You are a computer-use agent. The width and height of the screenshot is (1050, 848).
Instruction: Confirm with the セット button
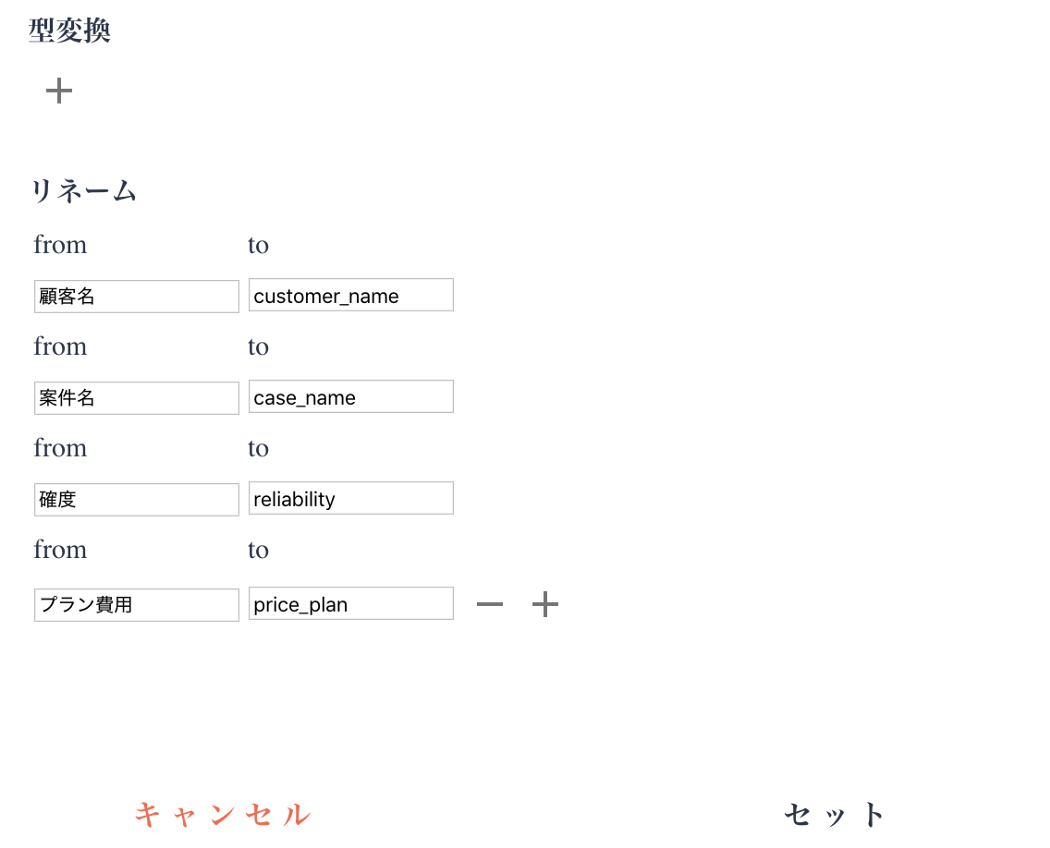(x=835, y=815)
